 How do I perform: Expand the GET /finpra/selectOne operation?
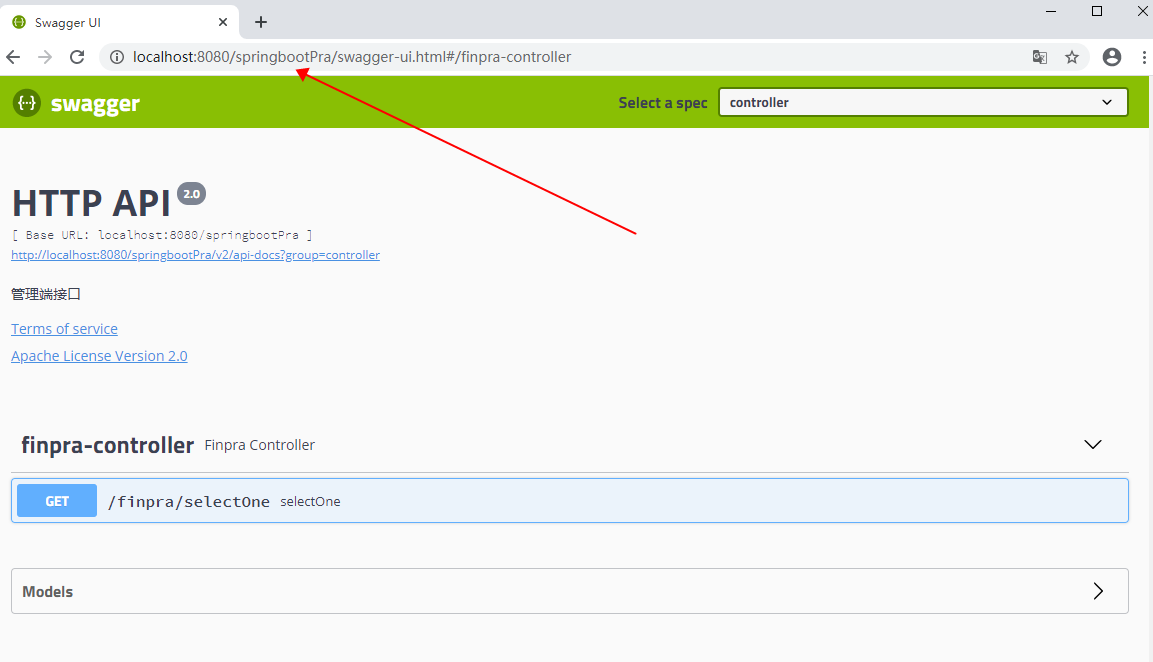[570, 501]
